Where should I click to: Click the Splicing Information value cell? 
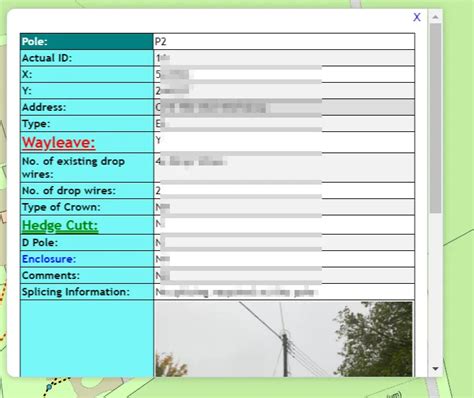tap(284, 292)
